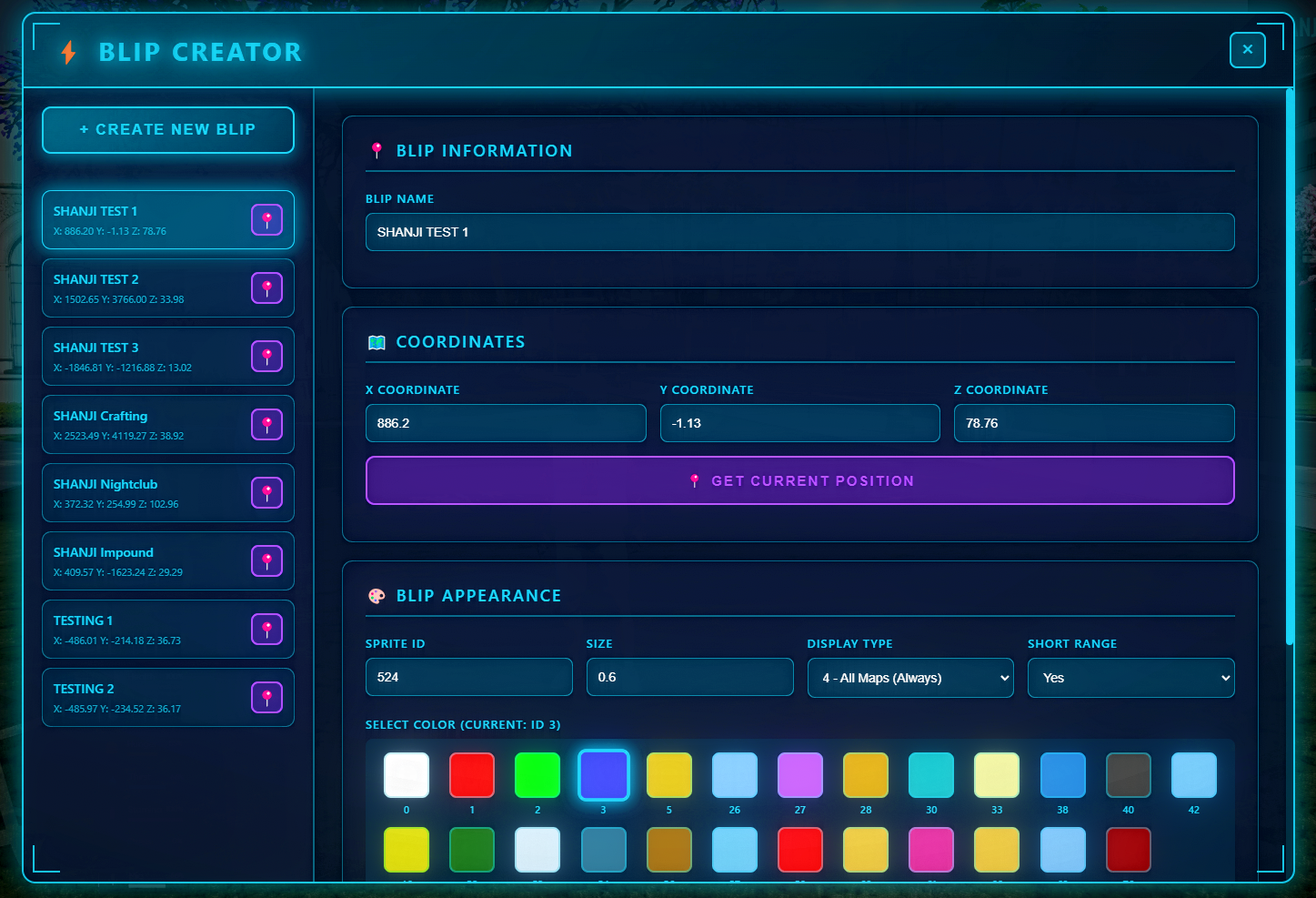Click the pin icon on SHANJI TEST 2
Viewport: 1316px width, 898px height.
pos(266,288)
